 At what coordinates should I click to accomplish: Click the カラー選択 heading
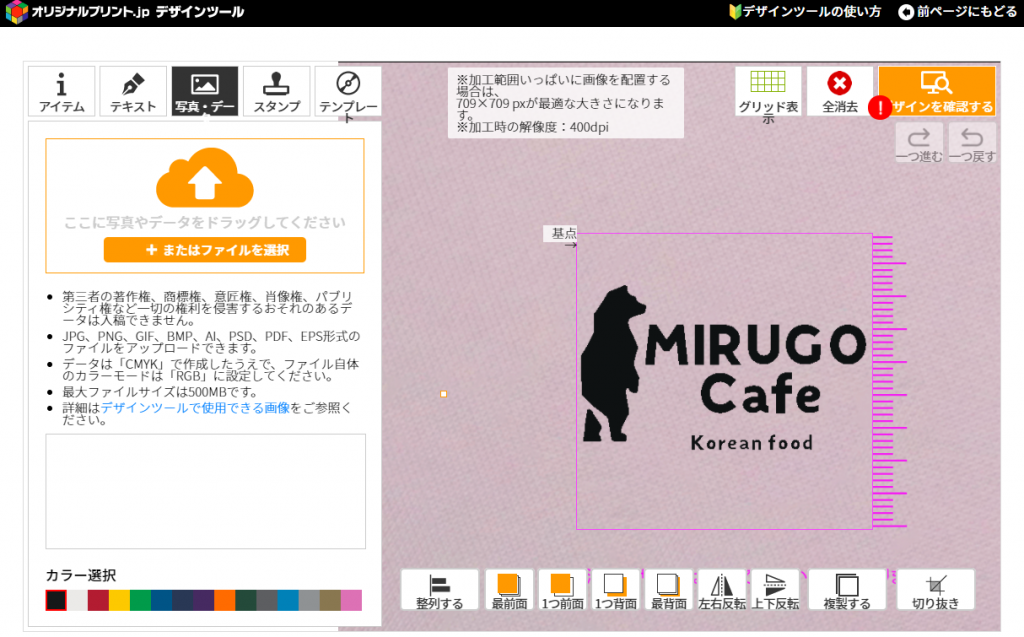coord(81,575)
